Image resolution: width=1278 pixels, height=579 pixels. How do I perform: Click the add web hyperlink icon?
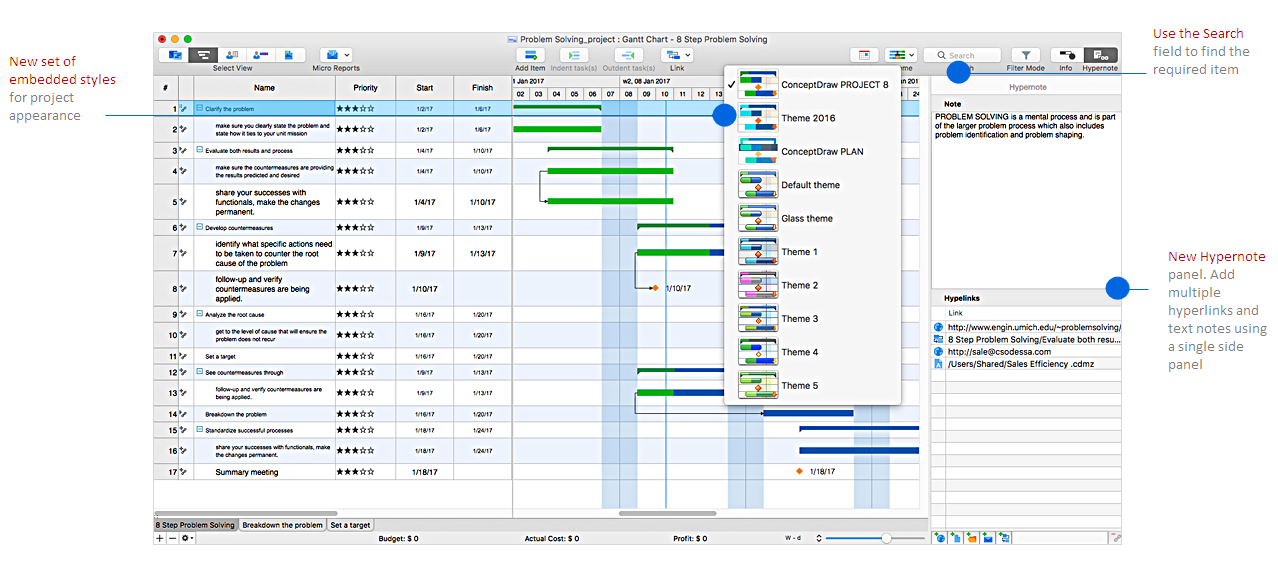pyautogui.click(x=939, y=538)
